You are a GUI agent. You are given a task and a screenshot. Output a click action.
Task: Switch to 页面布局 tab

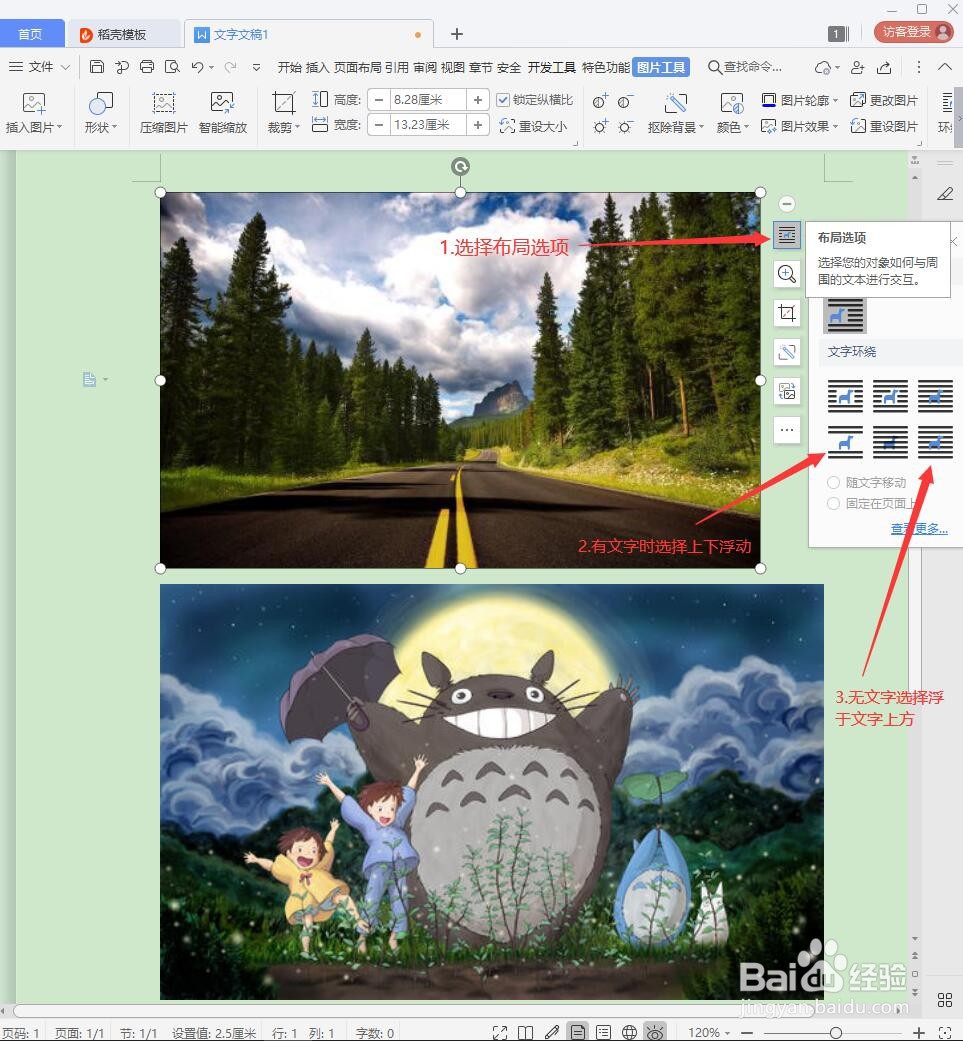(x=357, y=67)
